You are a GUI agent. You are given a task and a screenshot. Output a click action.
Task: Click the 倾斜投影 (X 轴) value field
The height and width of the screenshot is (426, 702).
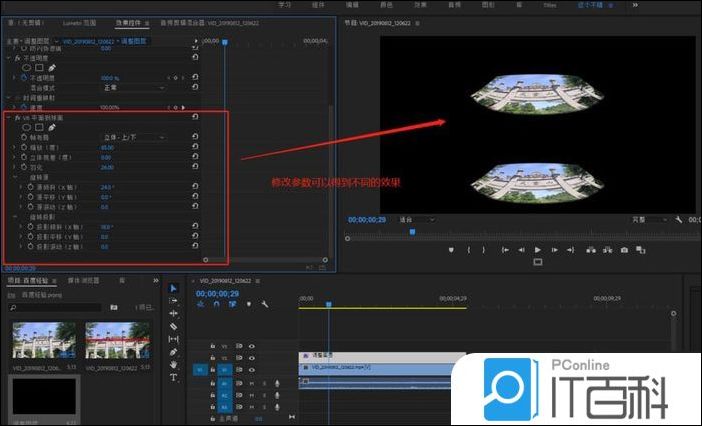106,227
